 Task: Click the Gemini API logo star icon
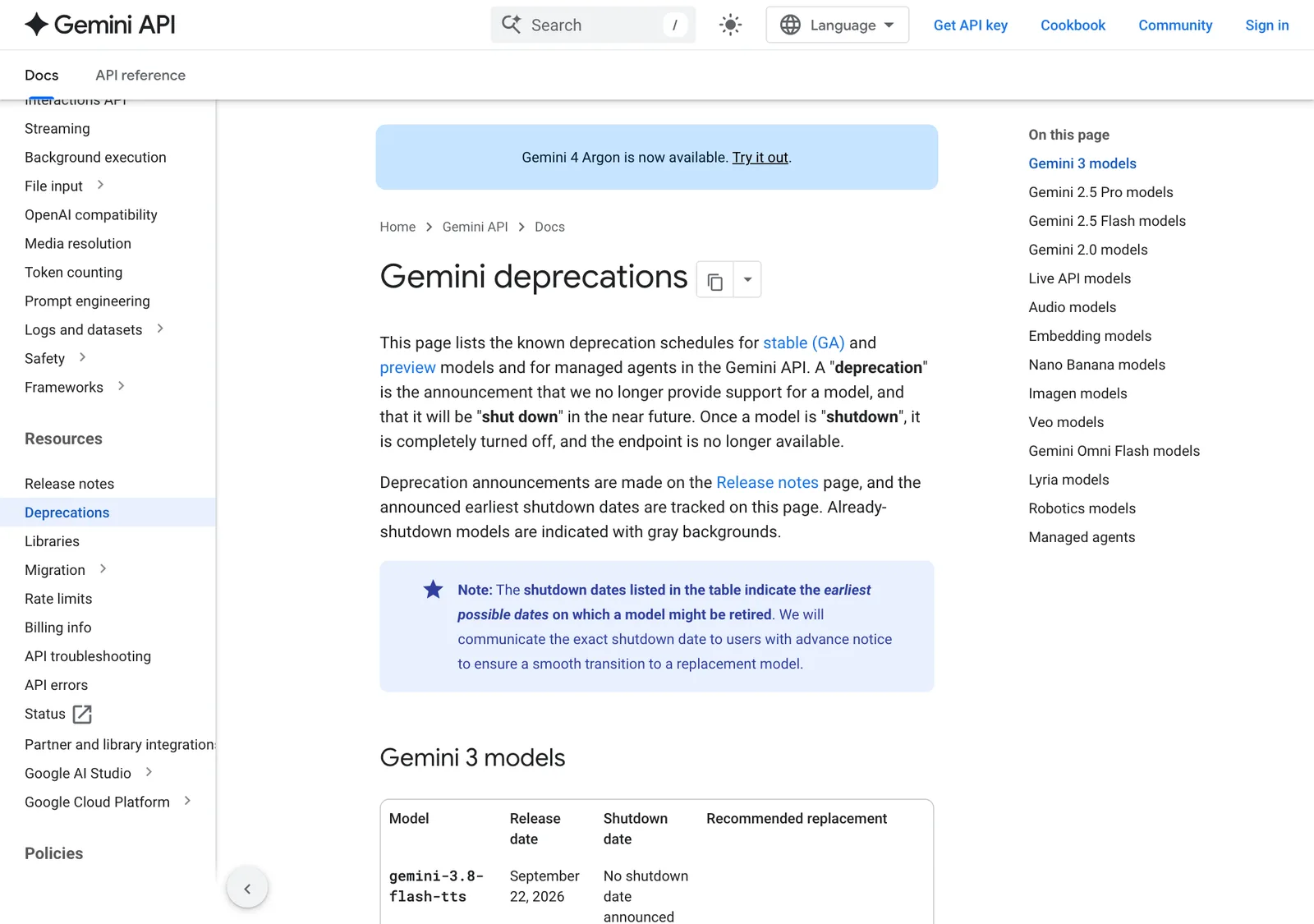pyautogui.click(x=36, y=25)
